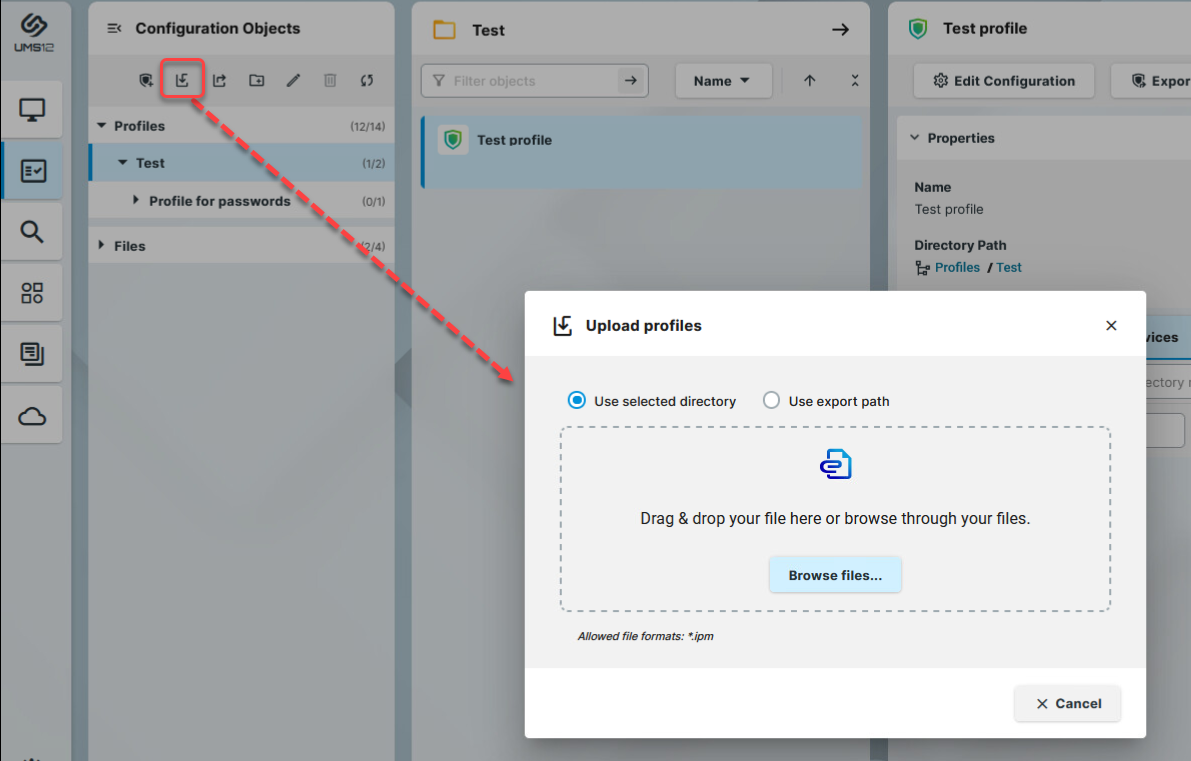1191x761 pixels.
Task: Click the create new directory icon
Action: click(x=256, y=80)
